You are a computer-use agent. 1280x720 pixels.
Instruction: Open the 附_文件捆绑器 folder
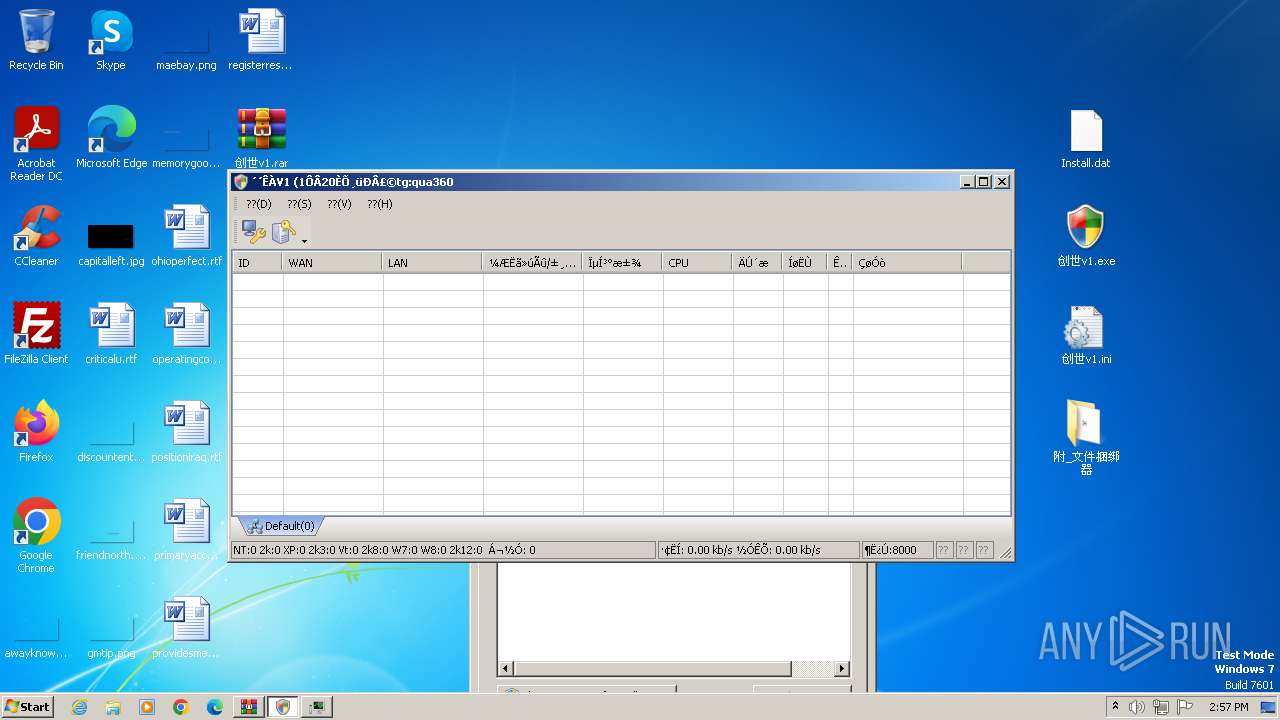[1086, 438]
